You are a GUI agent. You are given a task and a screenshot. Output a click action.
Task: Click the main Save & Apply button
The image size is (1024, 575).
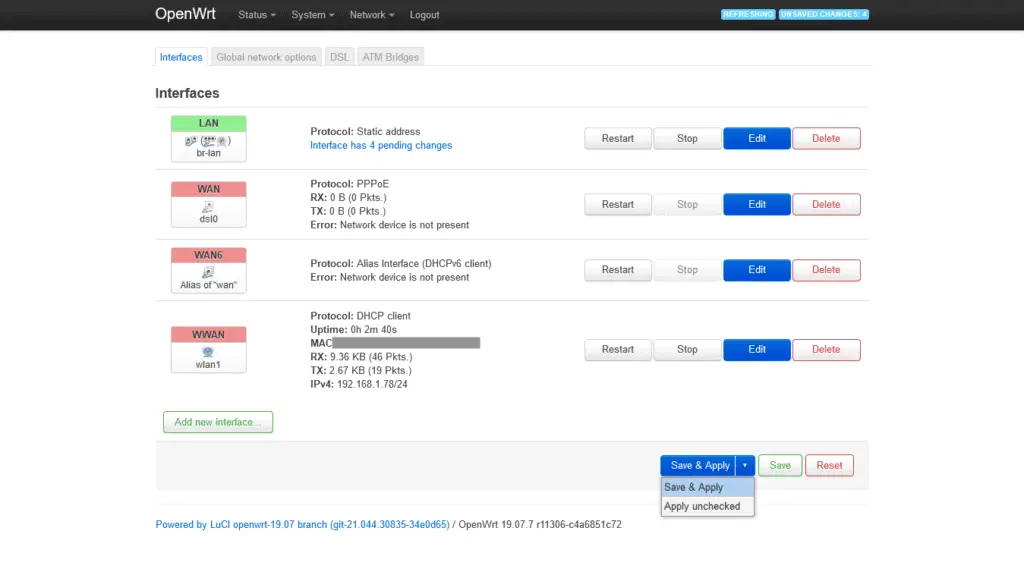698,465
